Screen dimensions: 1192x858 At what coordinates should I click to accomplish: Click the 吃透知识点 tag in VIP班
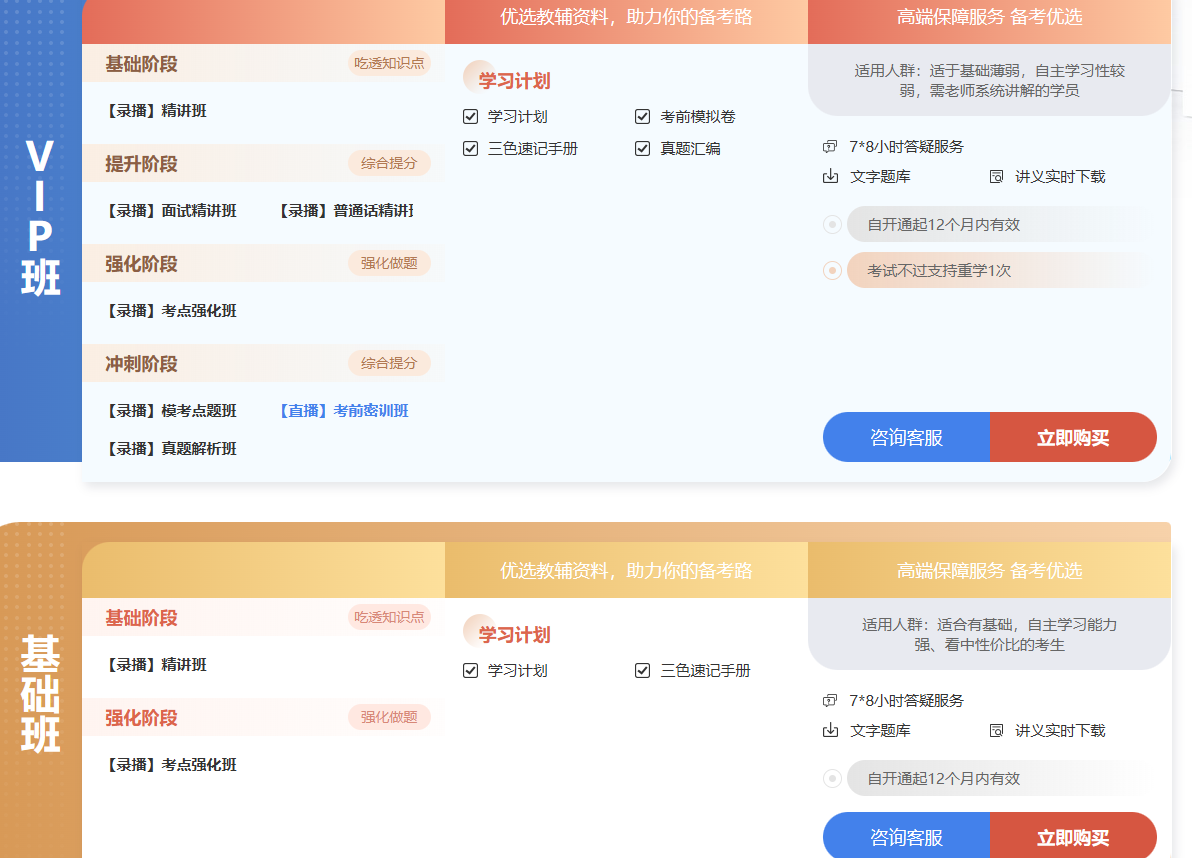click(x=389, y=63)
